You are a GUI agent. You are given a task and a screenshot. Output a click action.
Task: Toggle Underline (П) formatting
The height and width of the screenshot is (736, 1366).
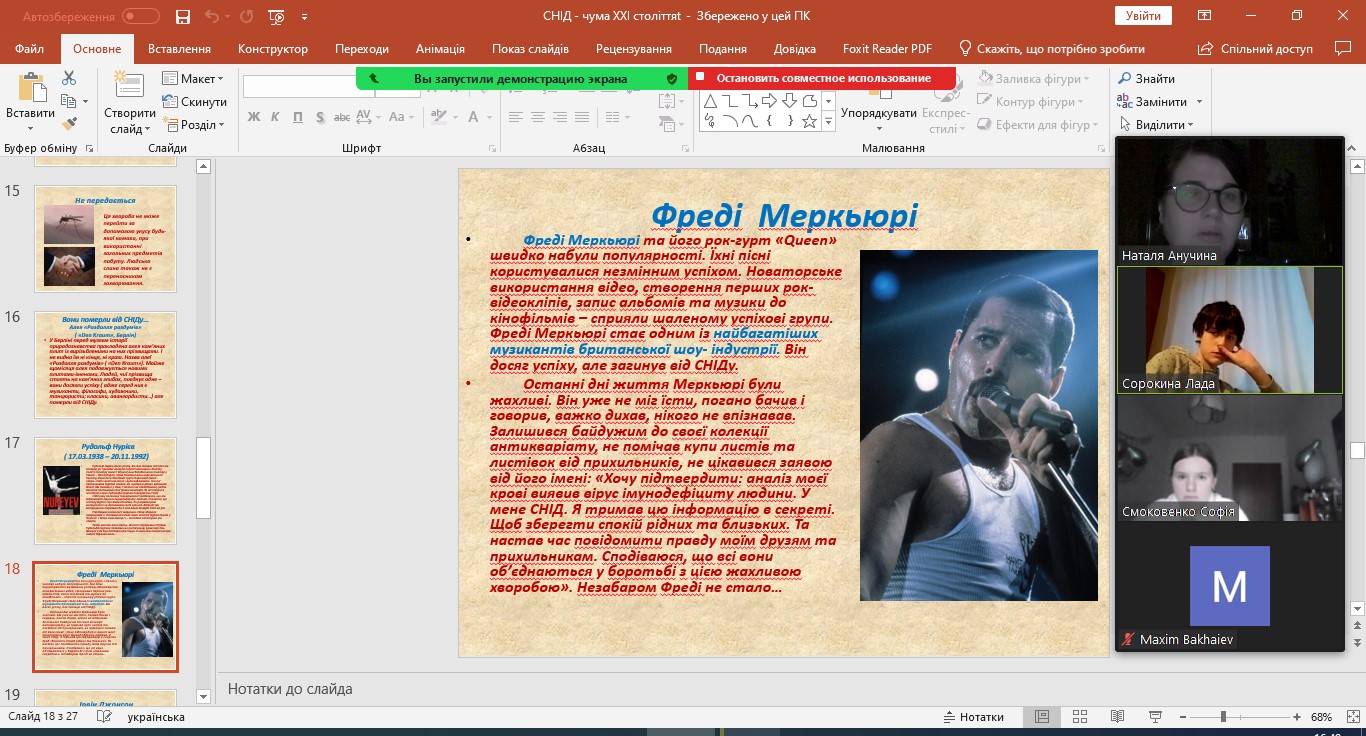pyautogui.click(x=298, y=117)
